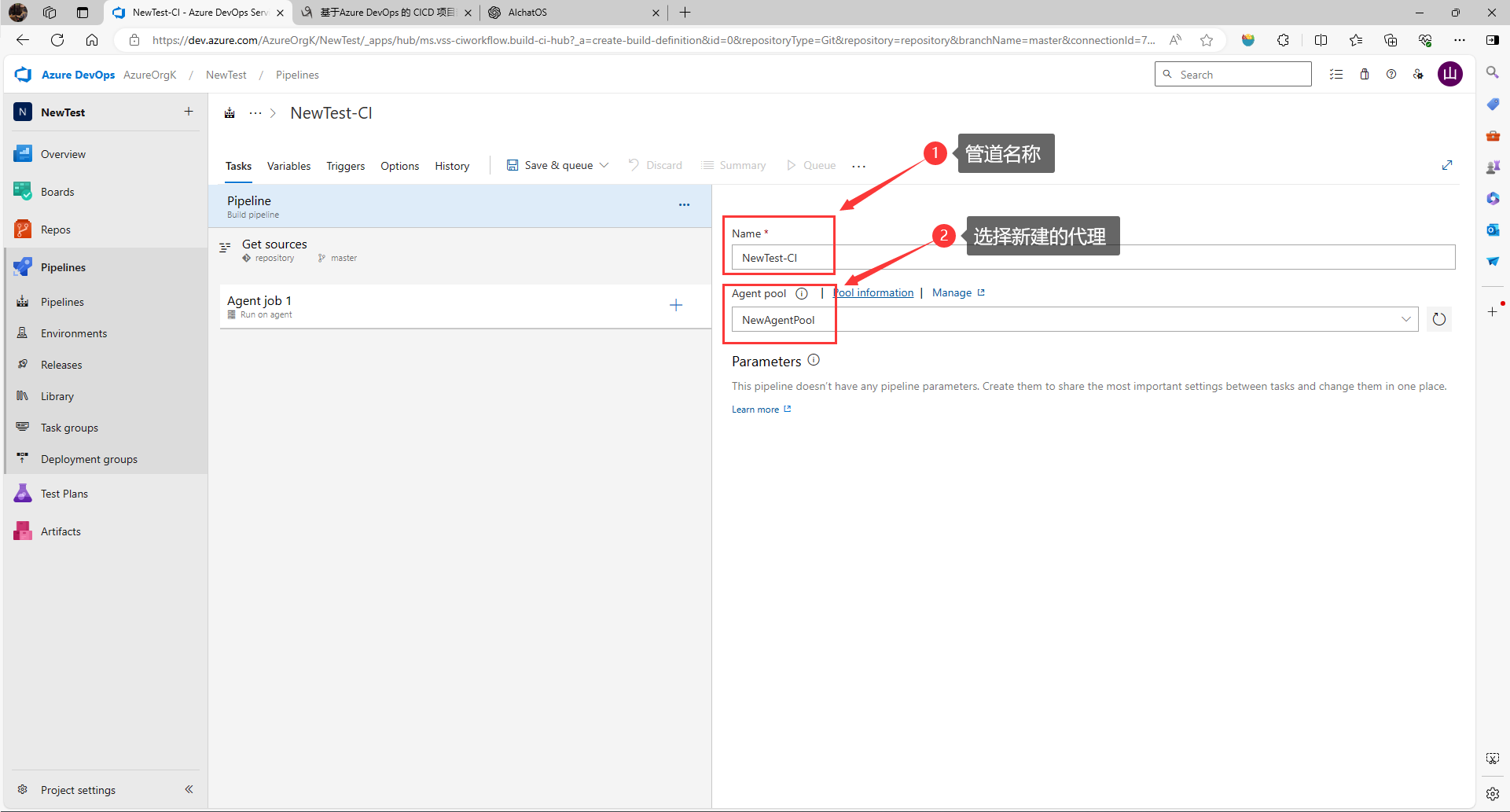
Task: Open Pipeline row more options ellipsis
Action: tap(685, 204)
